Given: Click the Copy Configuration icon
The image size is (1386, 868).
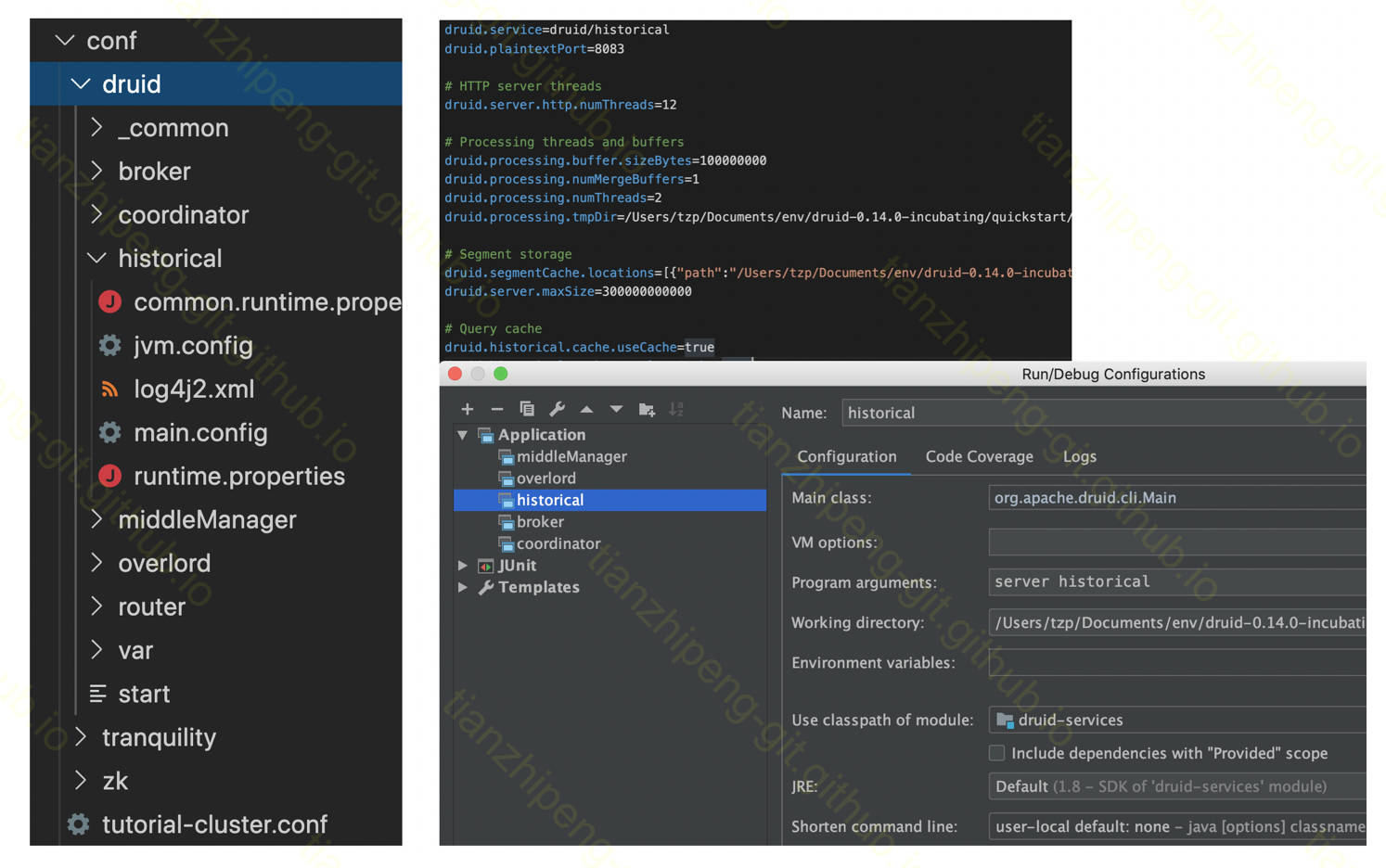Looking at the screenshot, I should click(527, 409).
